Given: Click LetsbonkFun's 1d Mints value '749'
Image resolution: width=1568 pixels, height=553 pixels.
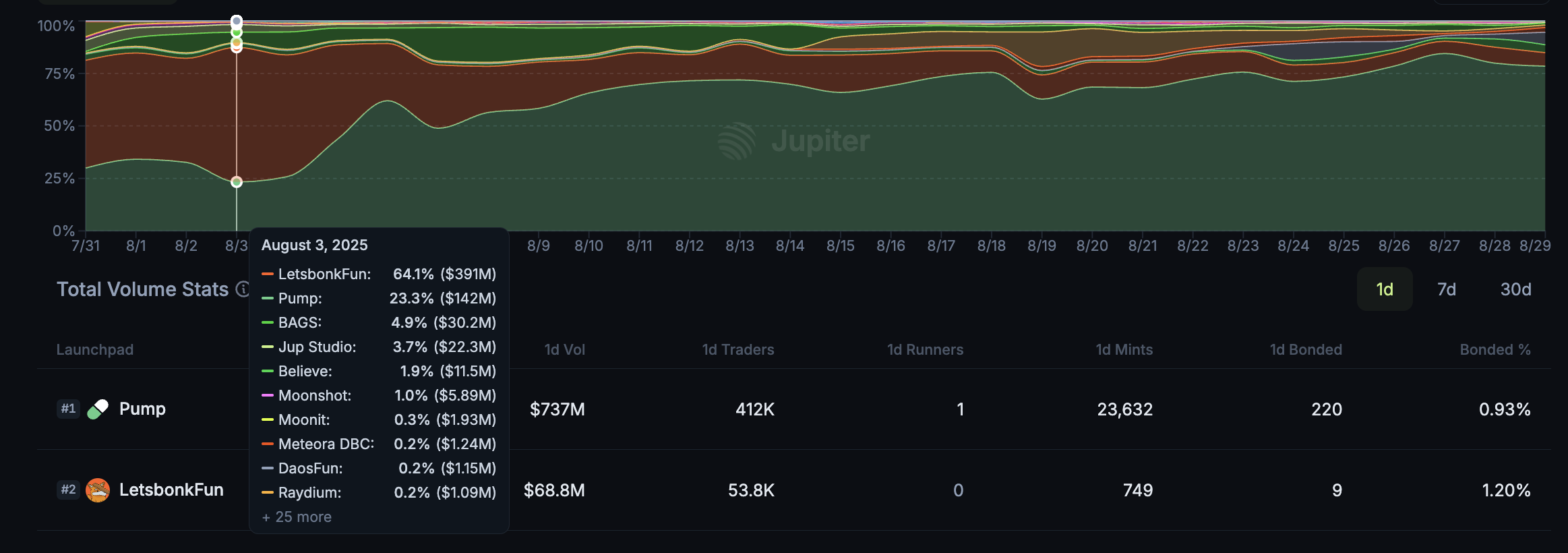Looking at the screenshot, I should click(1138, 490).
